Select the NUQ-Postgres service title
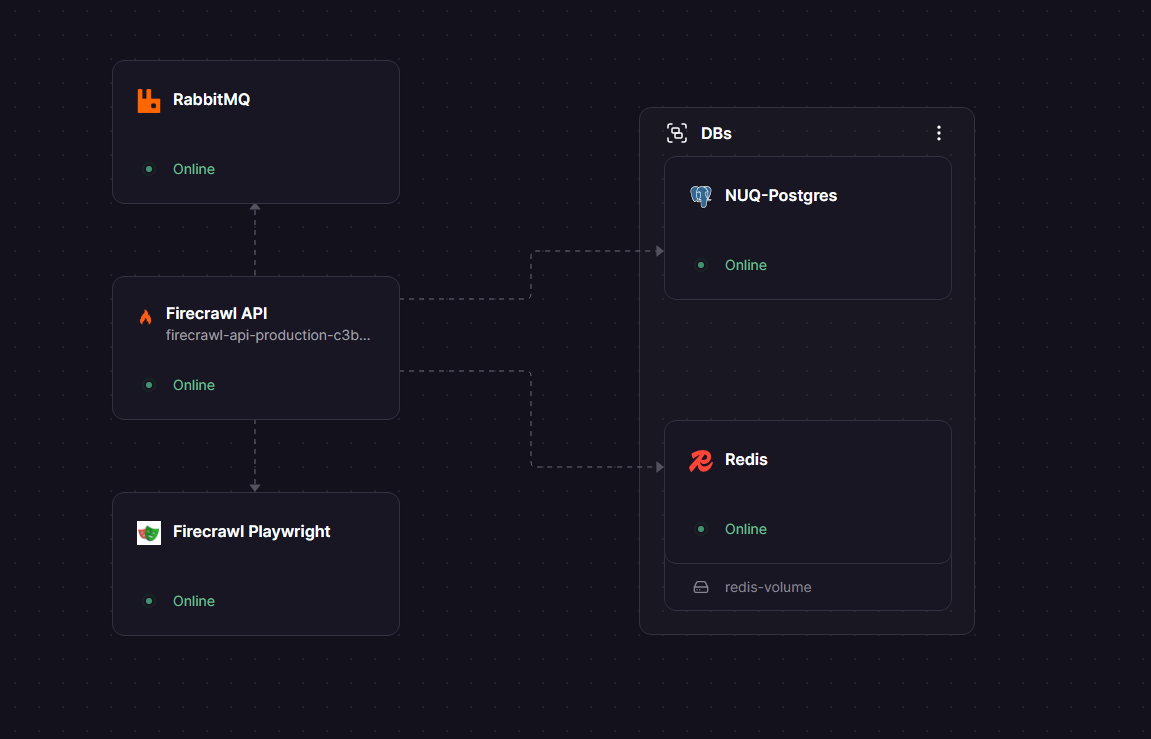The height and width of the screenshot is (739, 1151). pos(781,196)
